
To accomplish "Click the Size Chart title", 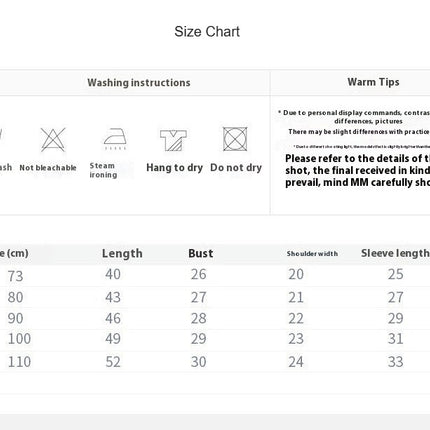I will tap(207, 32).
